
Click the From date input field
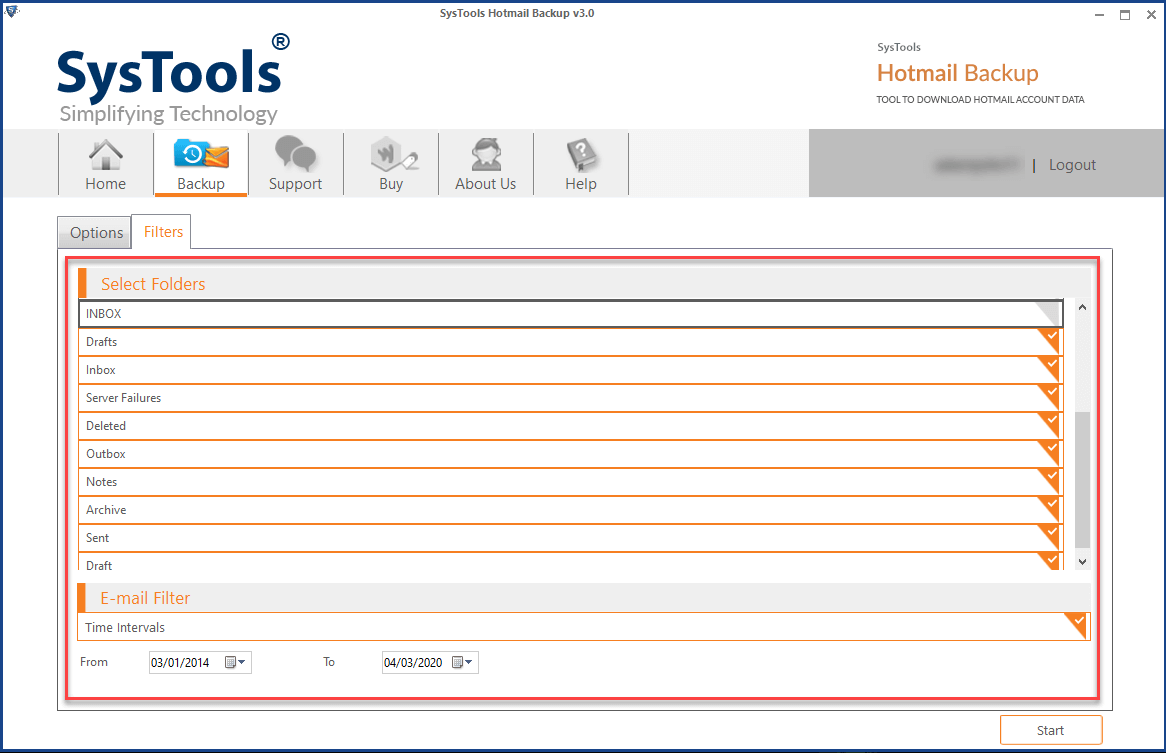point(183,662)
